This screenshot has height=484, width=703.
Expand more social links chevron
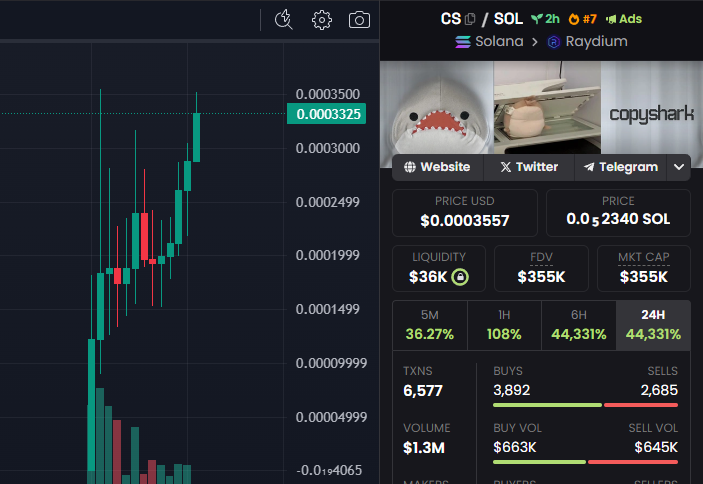coord(679,167)
